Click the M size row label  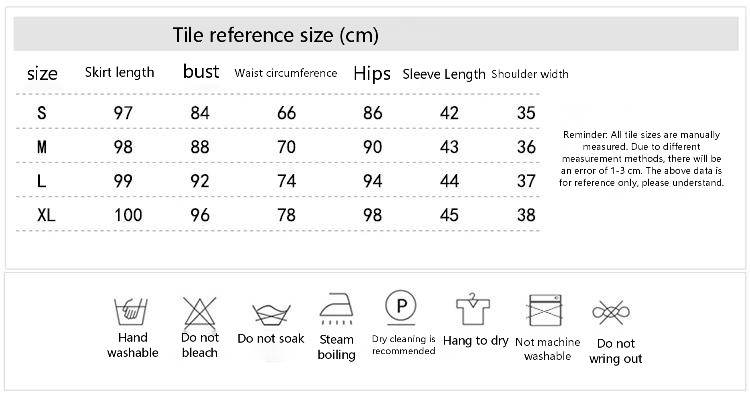[x=42, y=147]
